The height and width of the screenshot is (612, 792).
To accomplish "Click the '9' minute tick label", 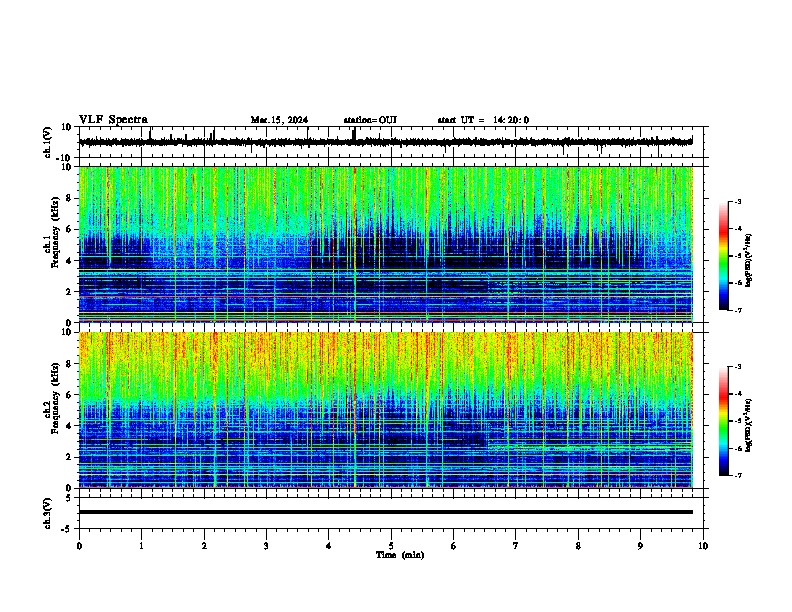I will [640, 546].
